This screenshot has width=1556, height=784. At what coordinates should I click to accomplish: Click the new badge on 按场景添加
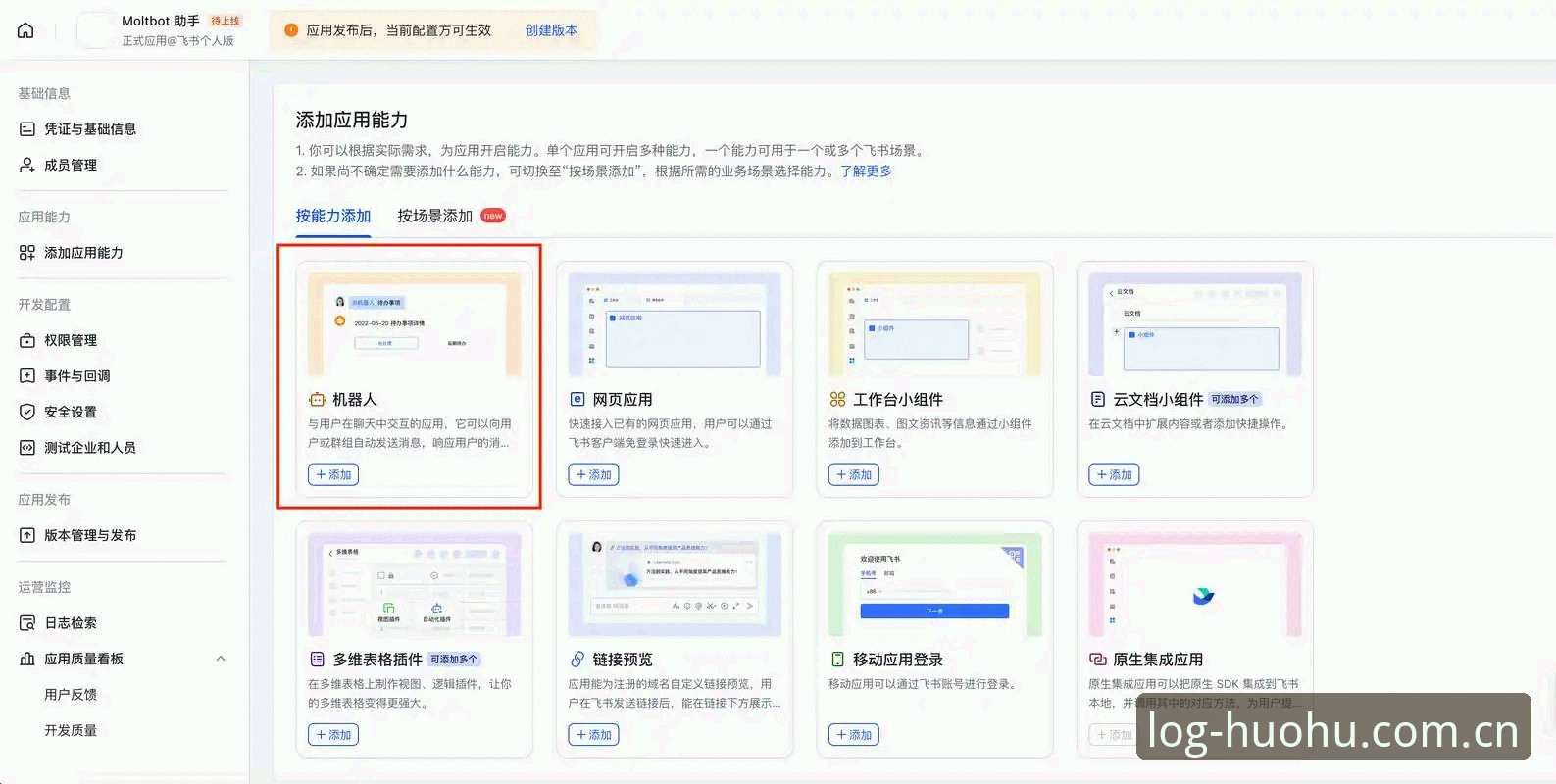tap(493, 216)
